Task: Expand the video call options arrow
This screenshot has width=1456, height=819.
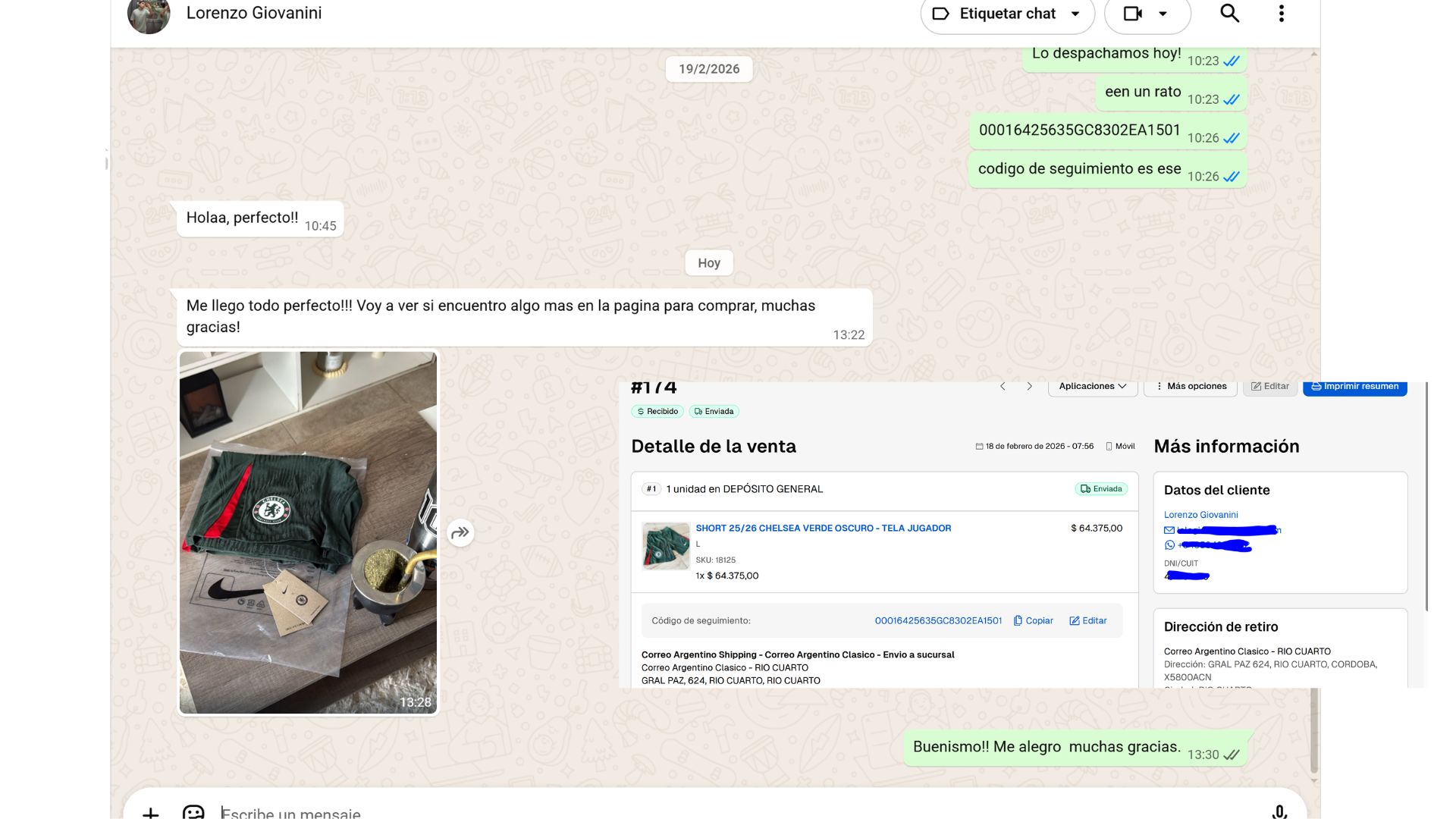Action: click(x=1163, y=14)
